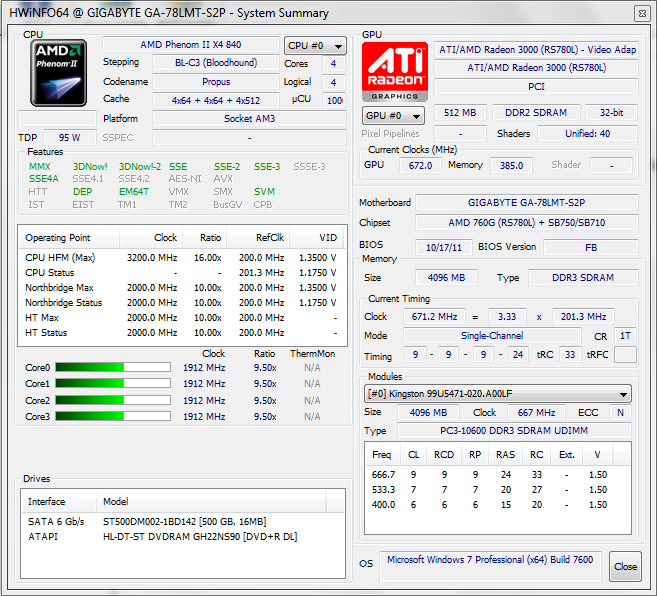Click the Microsoft Windows 7 Professional OS field
The height and width of the screenshot is (596, 657).
click(490, 562)
